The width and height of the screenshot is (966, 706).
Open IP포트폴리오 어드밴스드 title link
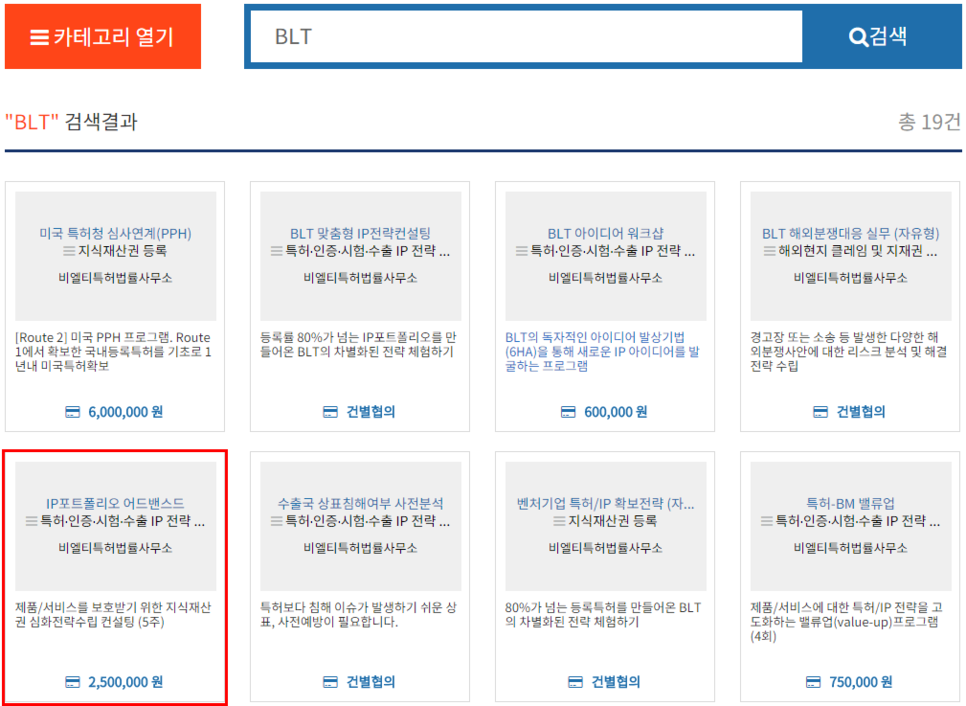point(115,503)
